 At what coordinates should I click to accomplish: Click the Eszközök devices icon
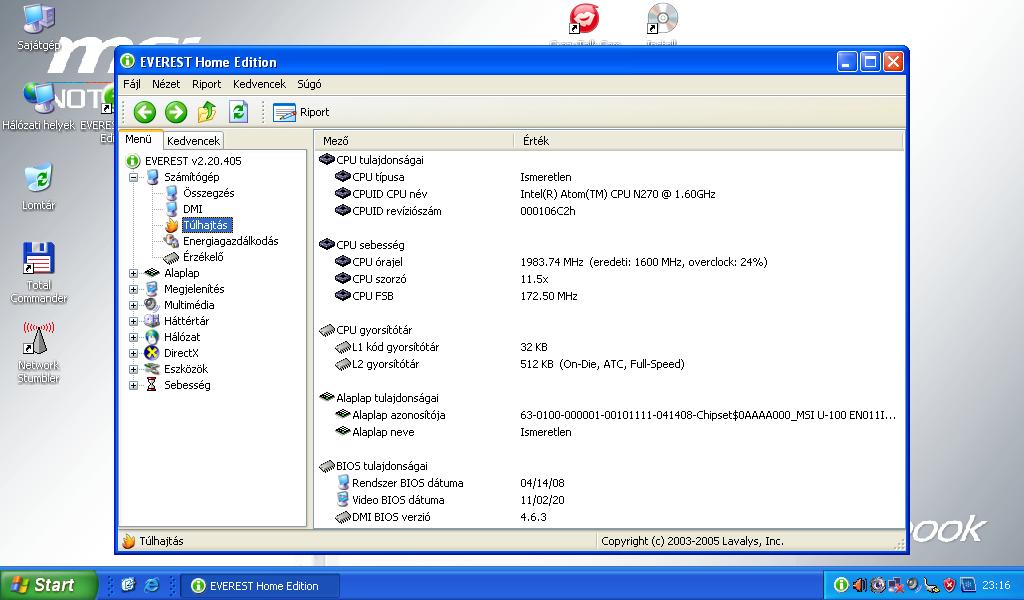click(152, 369)
